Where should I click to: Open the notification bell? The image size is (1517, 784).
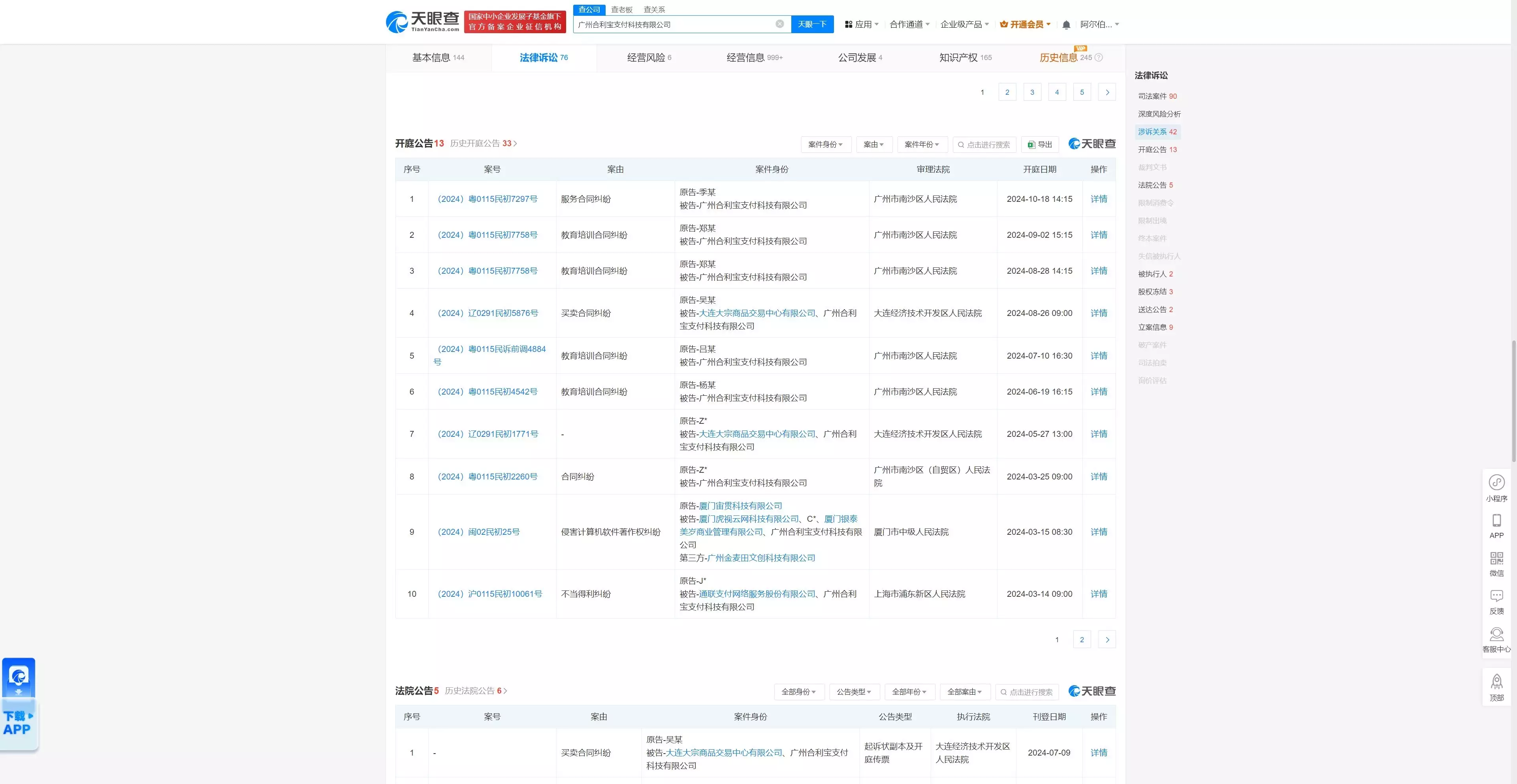coord(1066,25)
